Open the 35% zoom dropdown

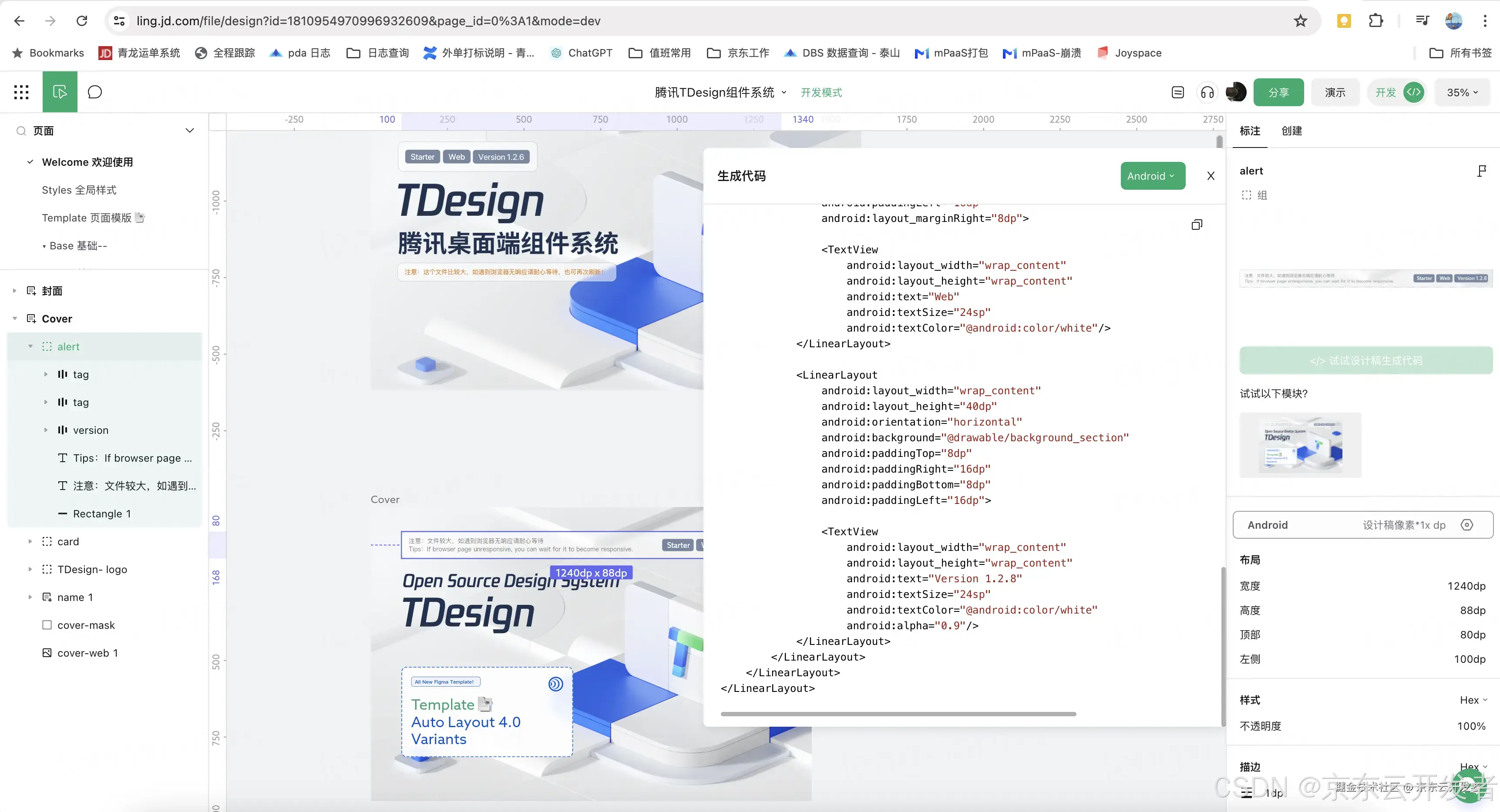pos(1462,93)
